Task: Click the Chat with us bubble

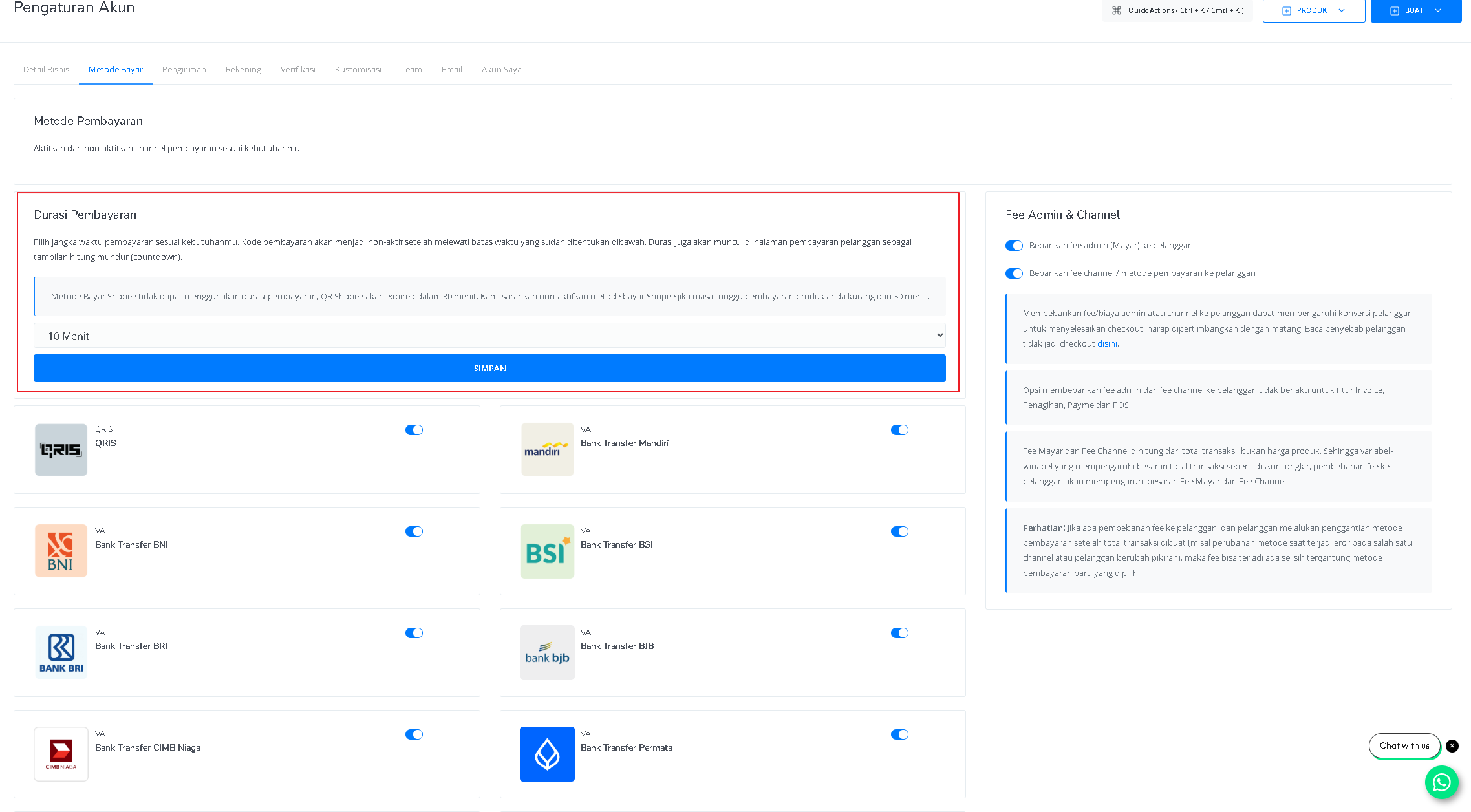Action: tap(1404, 745)
